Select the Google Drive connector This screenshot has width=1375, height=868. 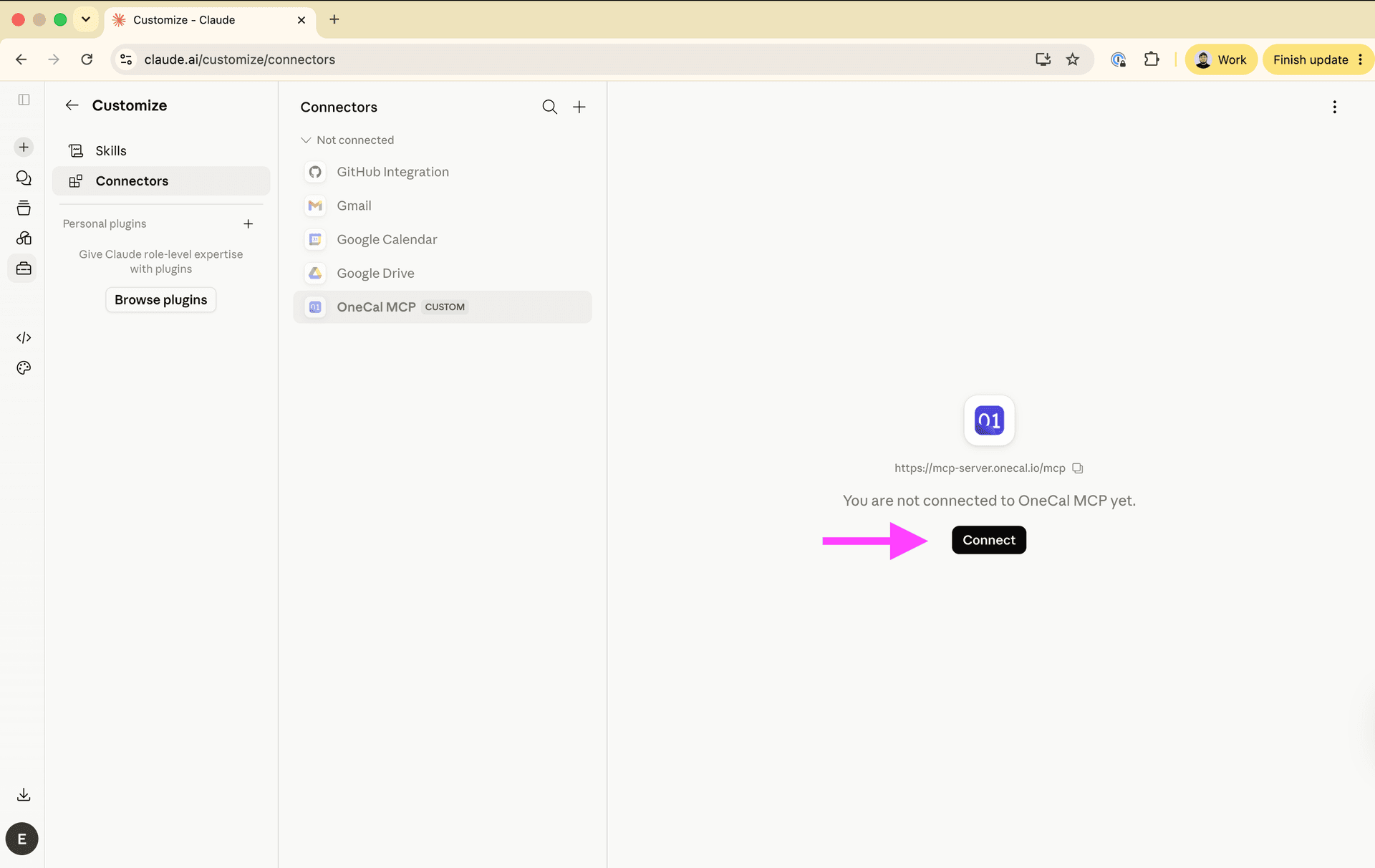443,273
